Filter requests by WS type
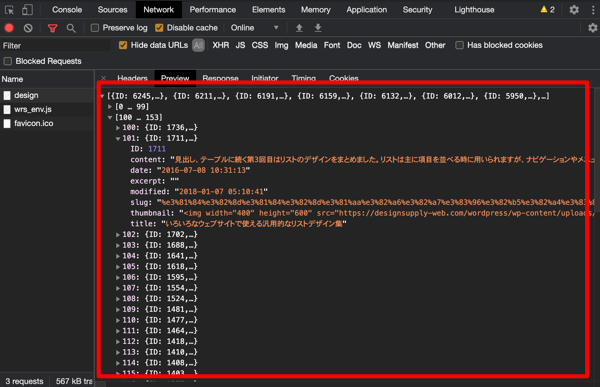 click(x=374, y=45)
